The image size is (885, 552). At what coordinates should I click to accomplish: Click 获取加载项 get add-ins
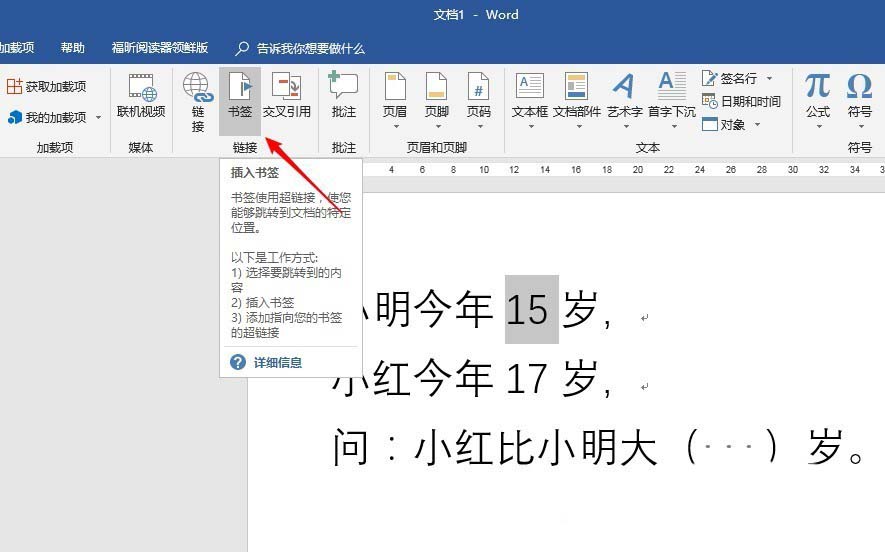(47, 87)
